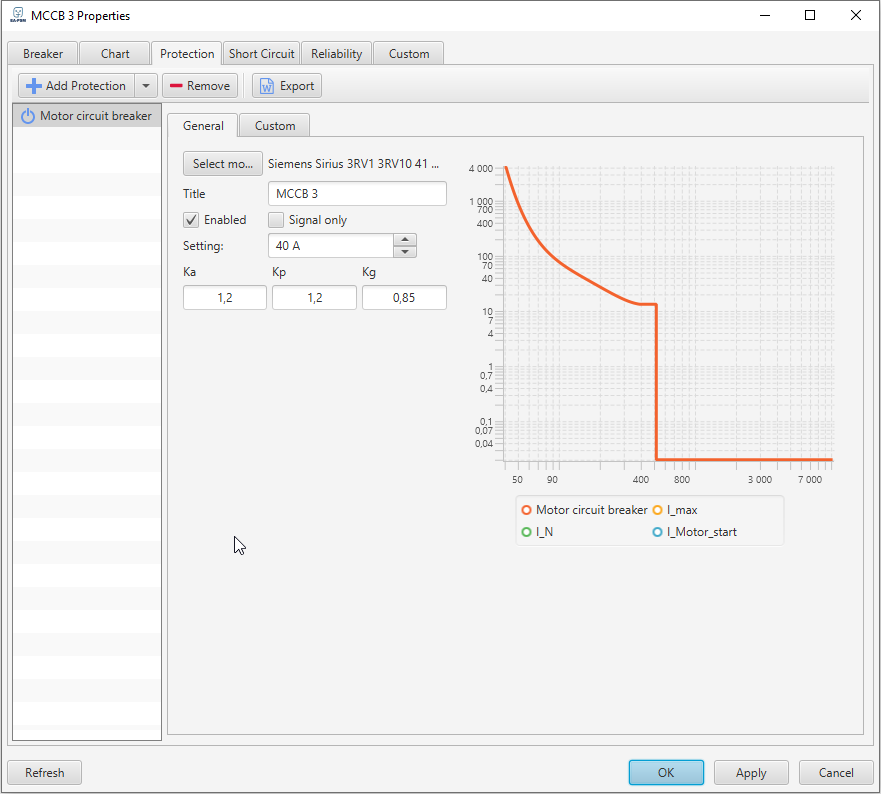Select Motor circuit breaker in the list
The height and width of the screenshot is (794, 881).
pos(87,116)
